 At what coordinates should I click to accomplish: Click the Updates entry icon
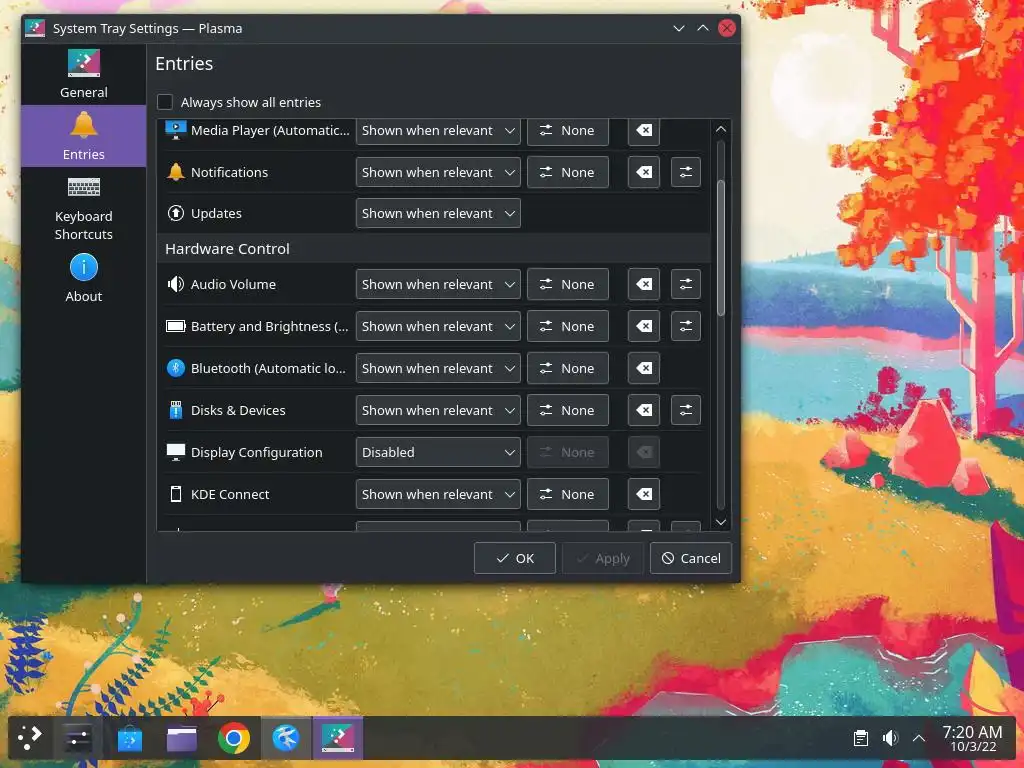[x=176, y=214]
